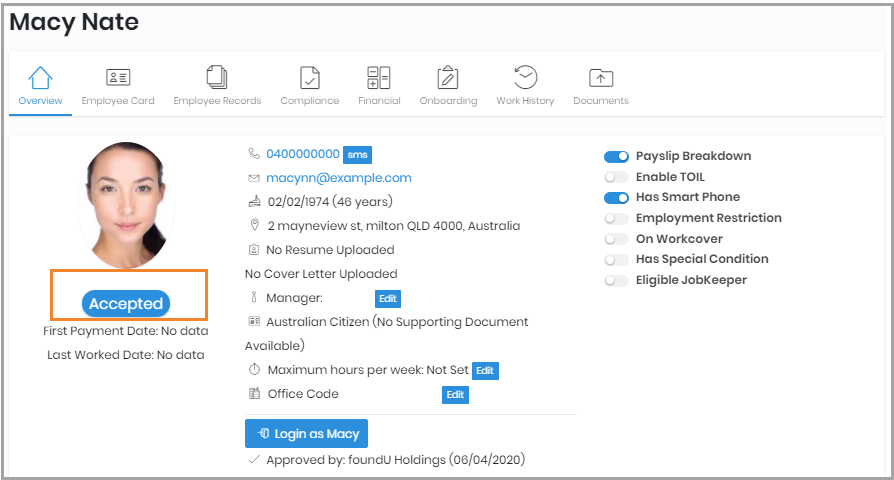Screen dimensions: 894x480
Task: Click the Onboarding clipboard icon
Action: click(448, 78)
